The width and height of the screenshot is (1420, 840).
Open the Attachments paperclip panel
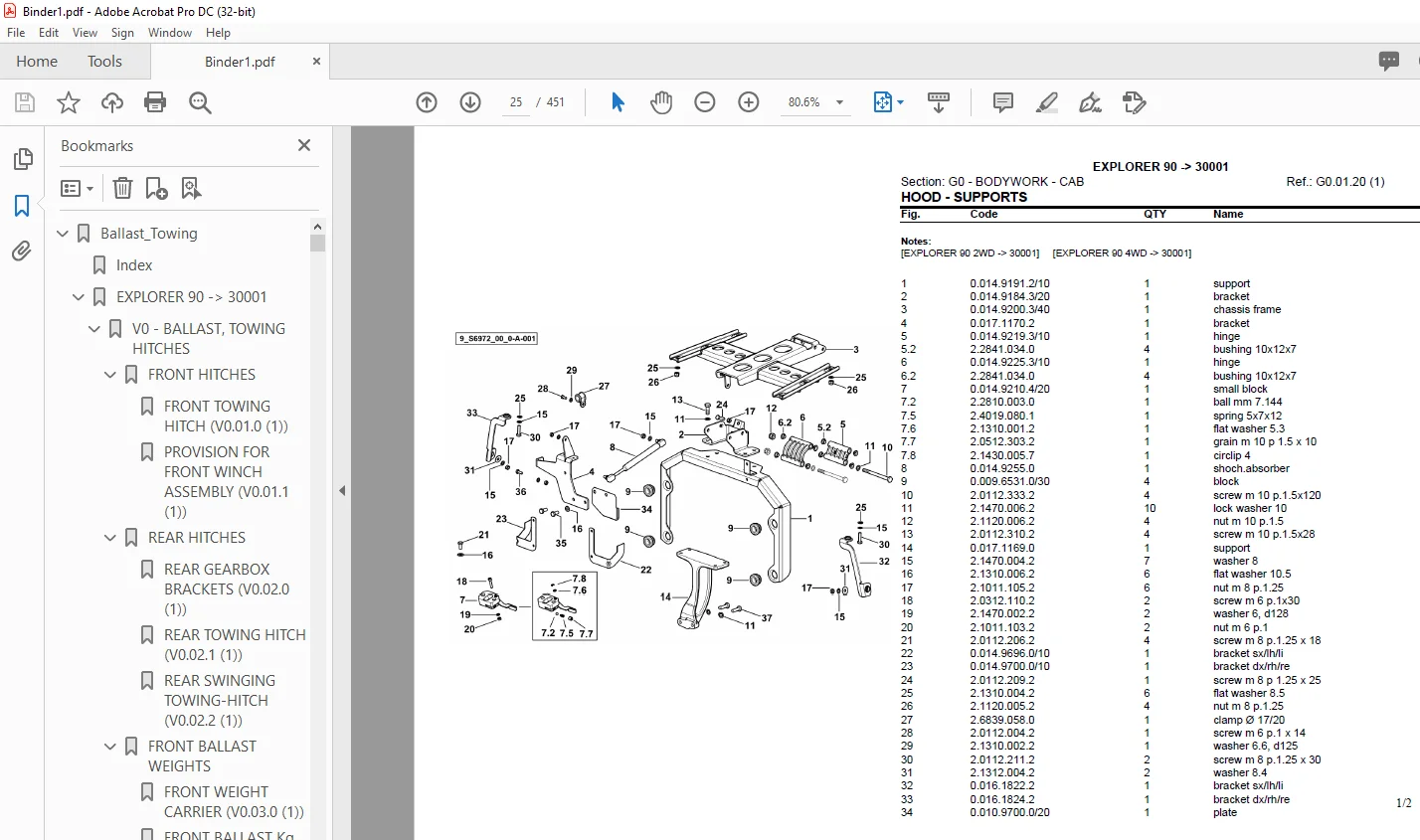click(x=22, y=251)
